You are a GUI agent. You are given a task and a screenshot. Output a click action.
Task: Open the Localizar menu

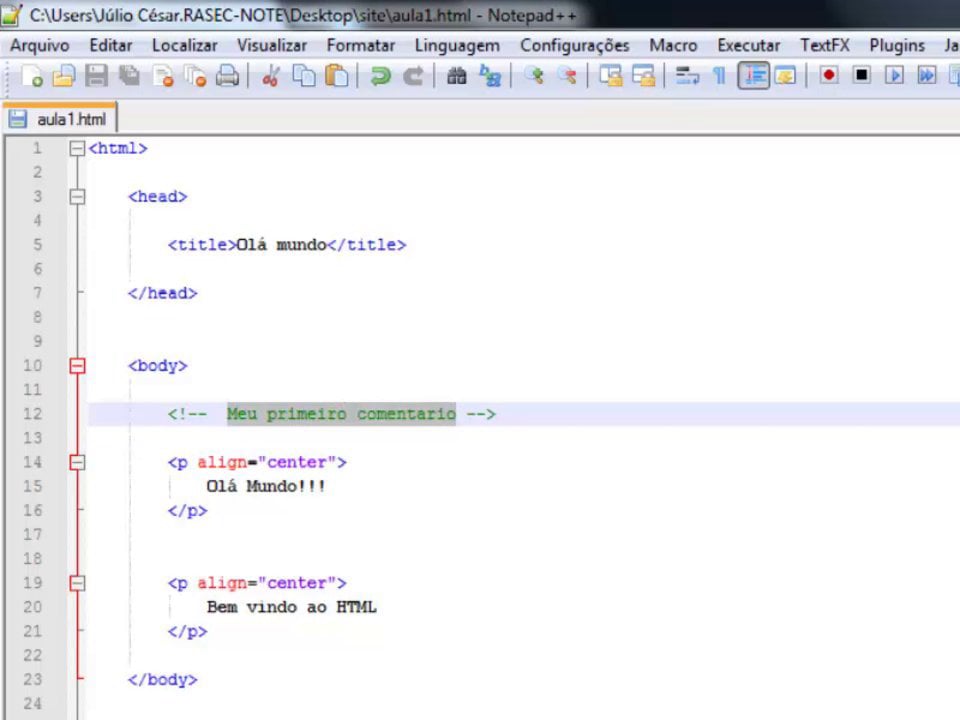click(x=184, y=45)
